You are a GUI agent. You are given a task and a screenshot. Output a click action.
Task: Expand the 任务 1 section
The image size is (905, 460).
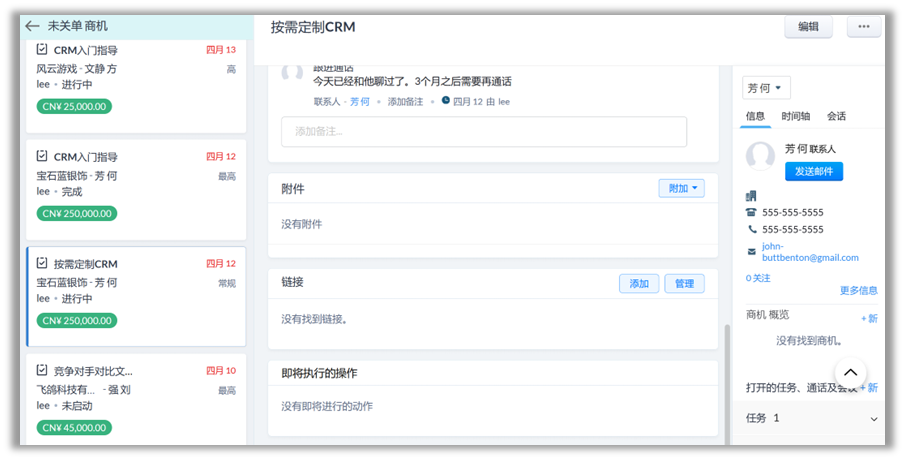click(873, 418)
